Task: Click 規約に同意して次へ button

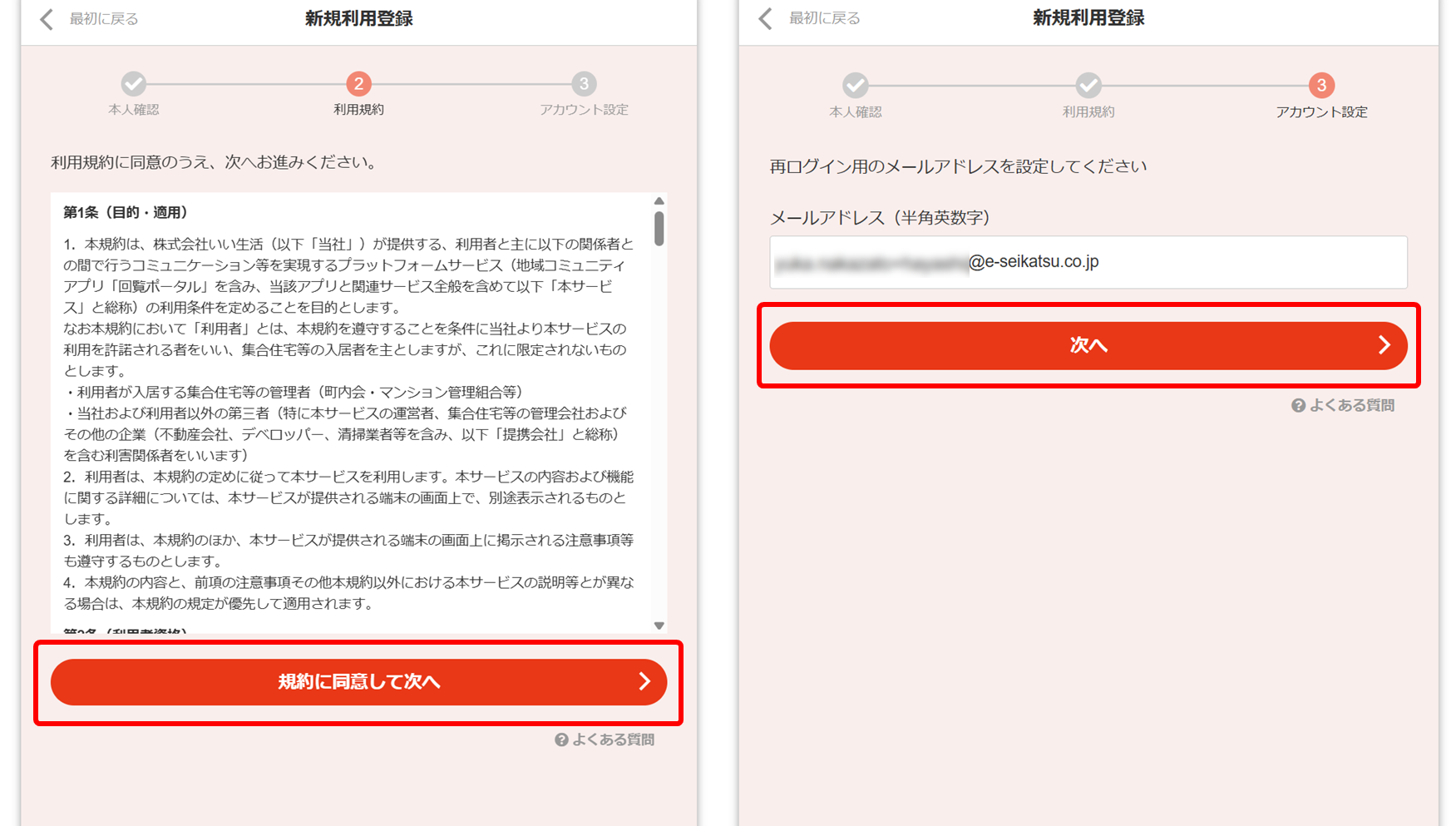Action: [x=358, y=682]
